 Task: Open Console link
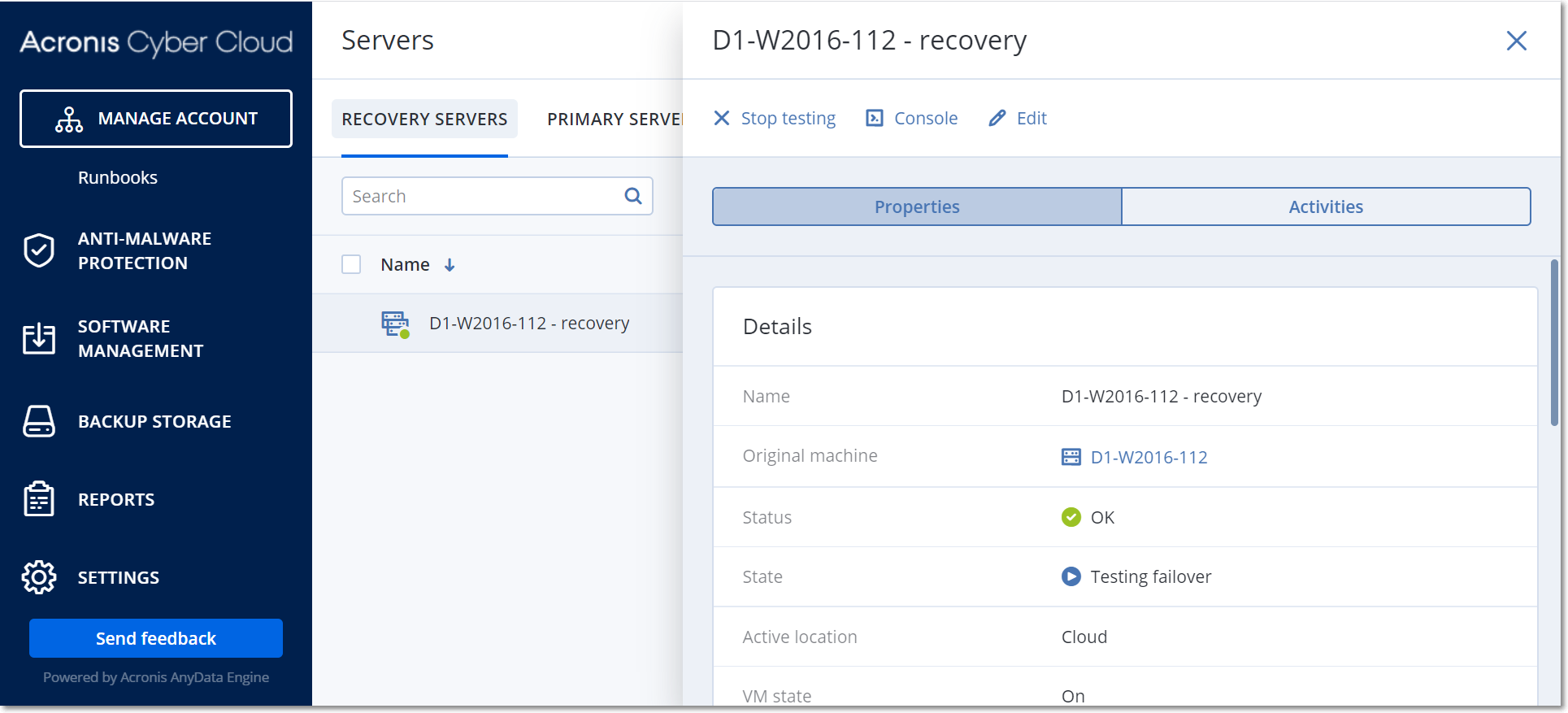pyautogui.click(x=911, y=119)
